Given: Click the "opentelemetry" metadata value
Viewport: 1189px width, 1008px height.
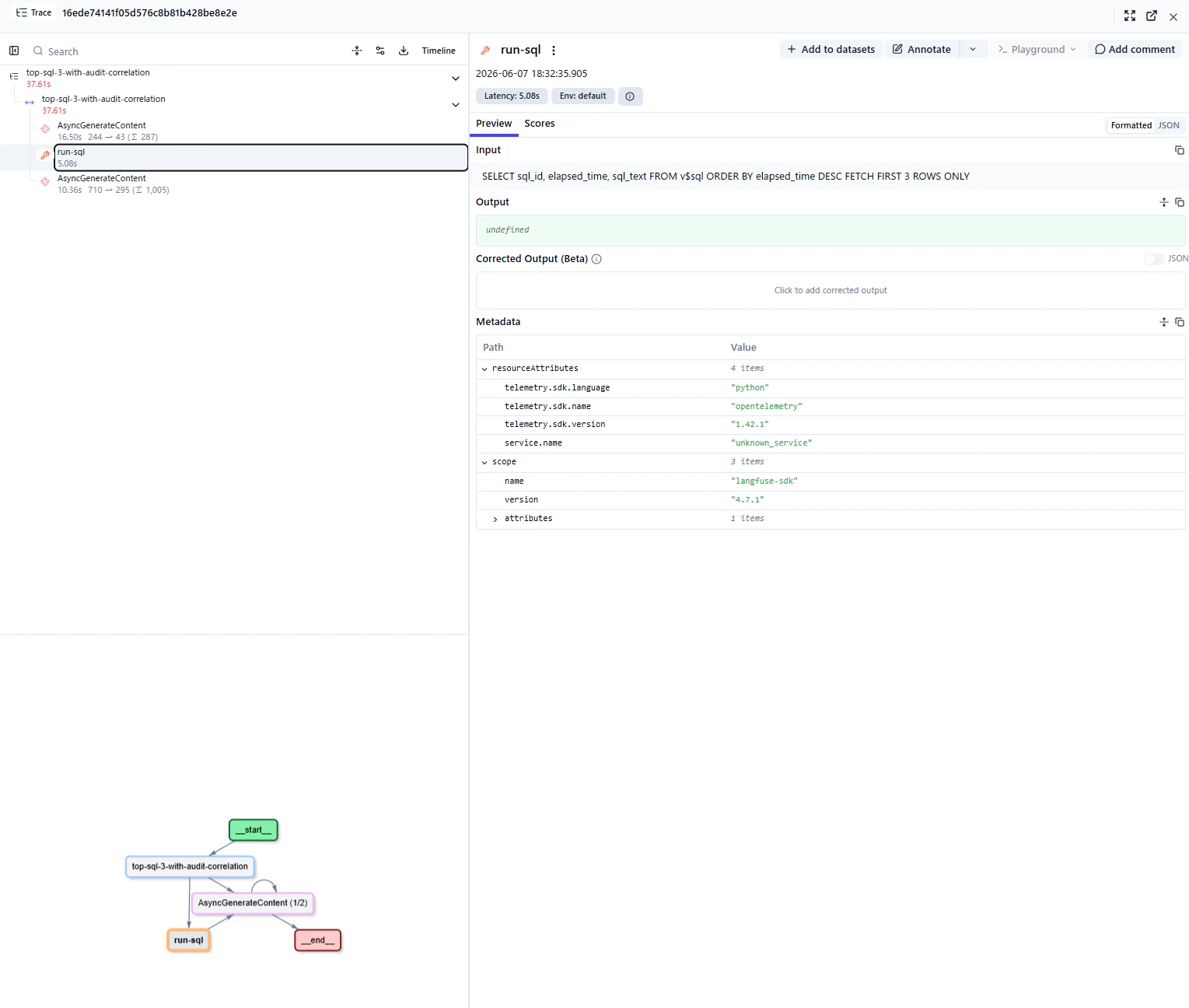Looking at the screenshot, I should tap(767, 407).
